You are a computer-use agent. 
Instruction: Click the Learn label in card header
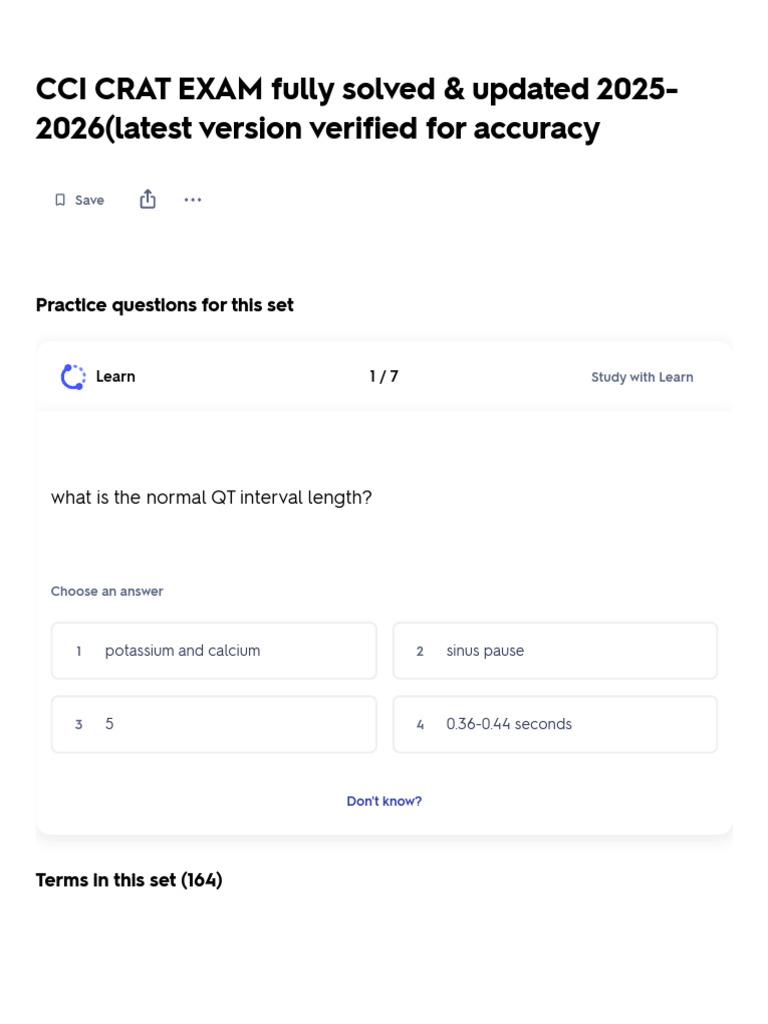tap(116, 377)
